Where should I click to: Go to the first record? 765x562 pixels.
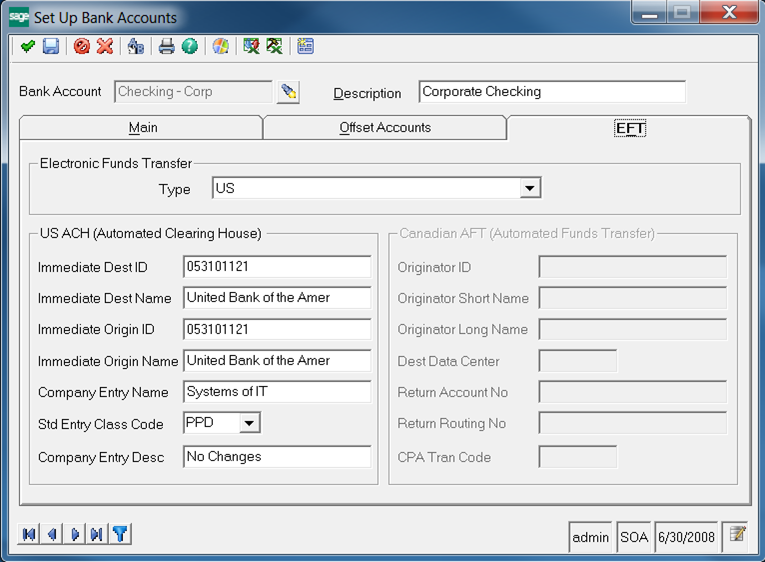(29, 534)
